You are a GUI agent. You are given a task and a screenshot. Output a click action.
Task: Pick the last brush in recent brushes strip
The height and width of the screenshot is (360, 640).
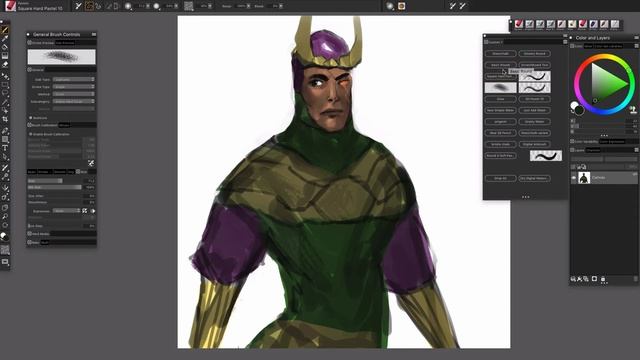pos(614,24)
